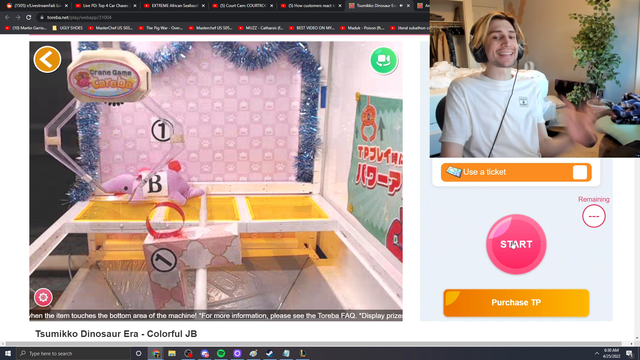This screenshot has height=360, width=640.
Task: Open OBS Studio icon in the taskbar
Action: tap(188, 353)
